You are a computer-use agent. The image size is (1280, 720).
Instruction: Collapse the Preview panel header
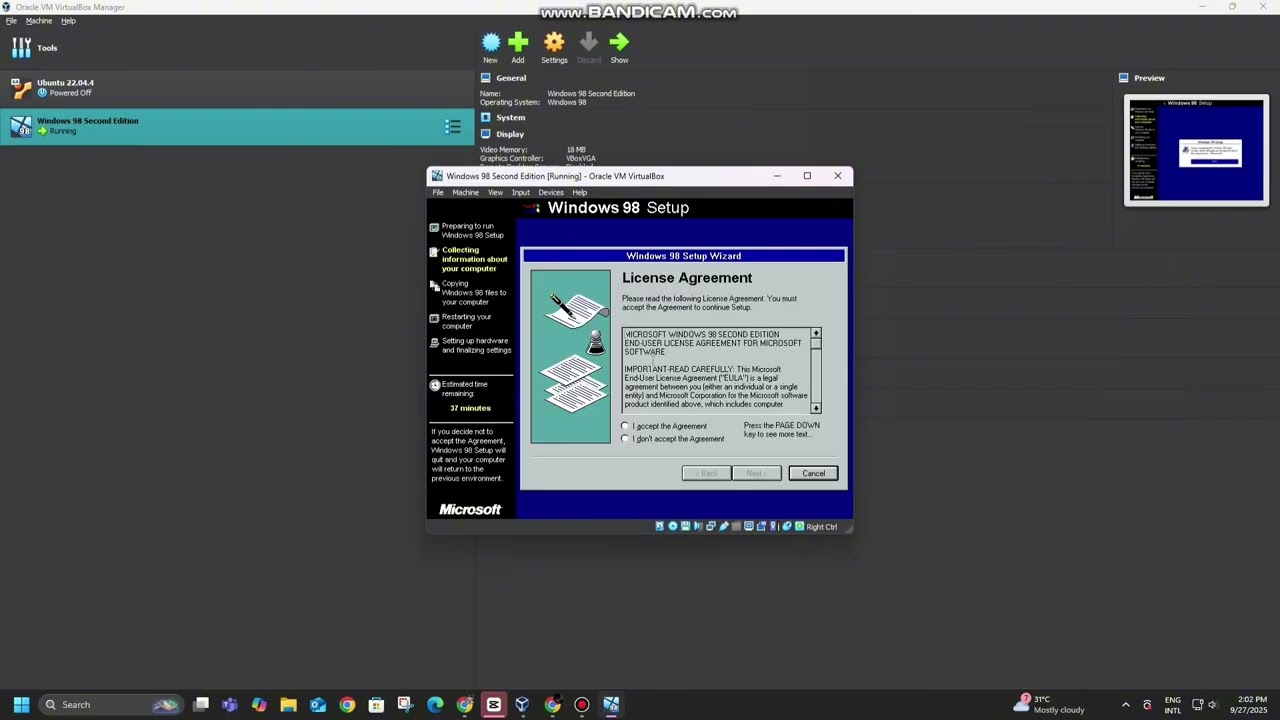(1149, 78)
